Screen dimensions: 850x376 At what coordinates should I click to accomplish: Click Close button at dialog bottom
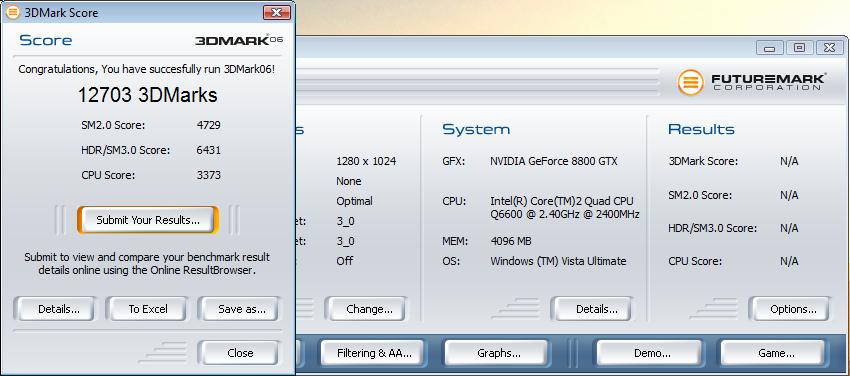[239, 353]
